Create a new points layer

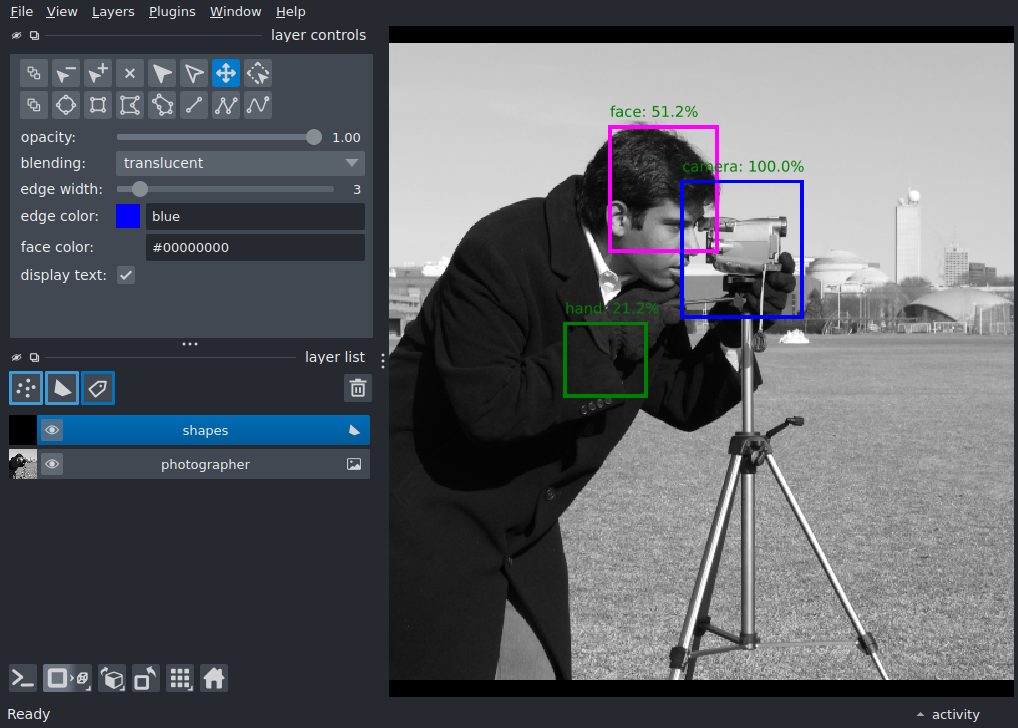tap(26, 388)
